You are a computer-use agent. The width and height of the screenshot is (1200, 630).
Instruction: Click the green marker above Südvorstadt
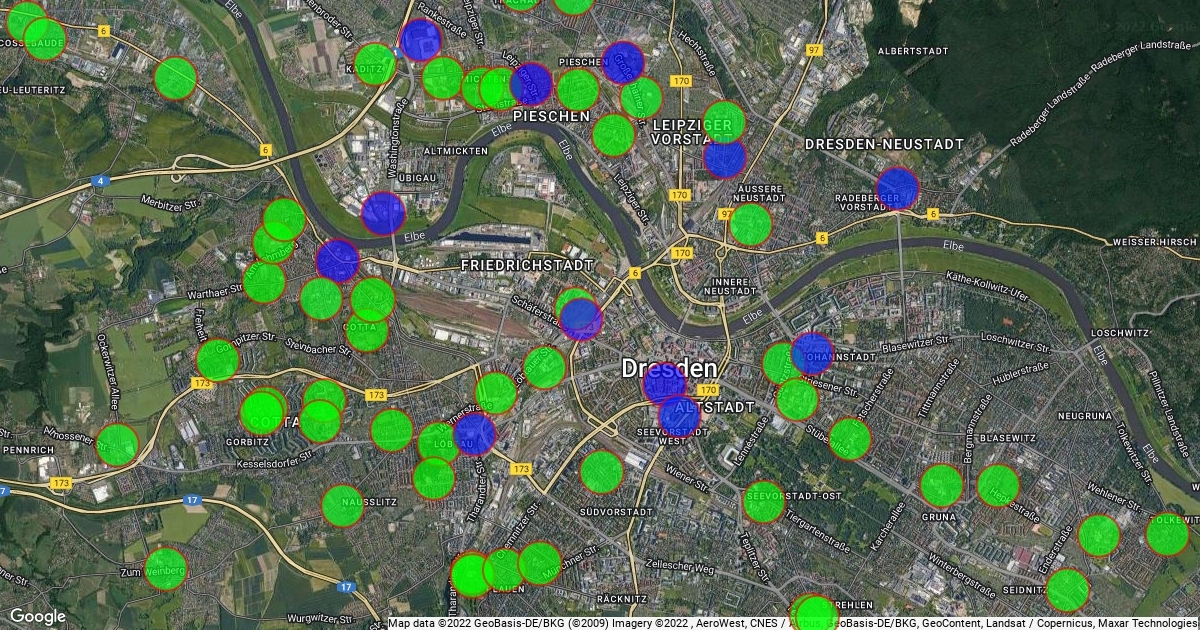tap(601, 472)
